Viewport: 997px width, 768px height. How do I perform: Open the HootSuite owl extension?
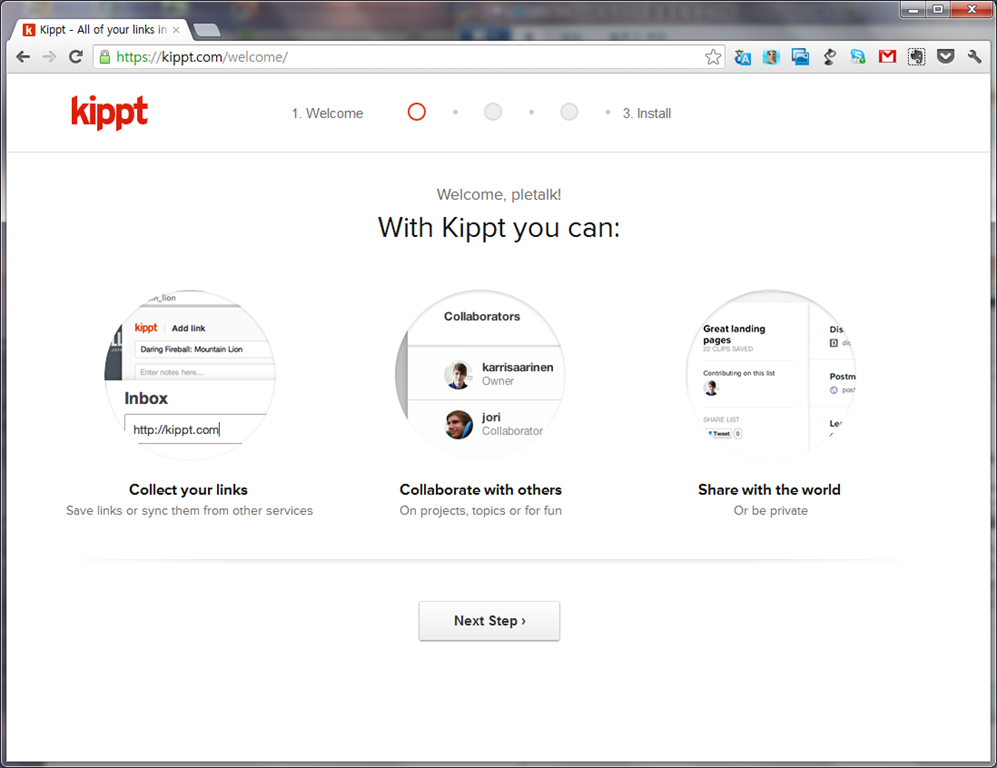pos(771,57)
